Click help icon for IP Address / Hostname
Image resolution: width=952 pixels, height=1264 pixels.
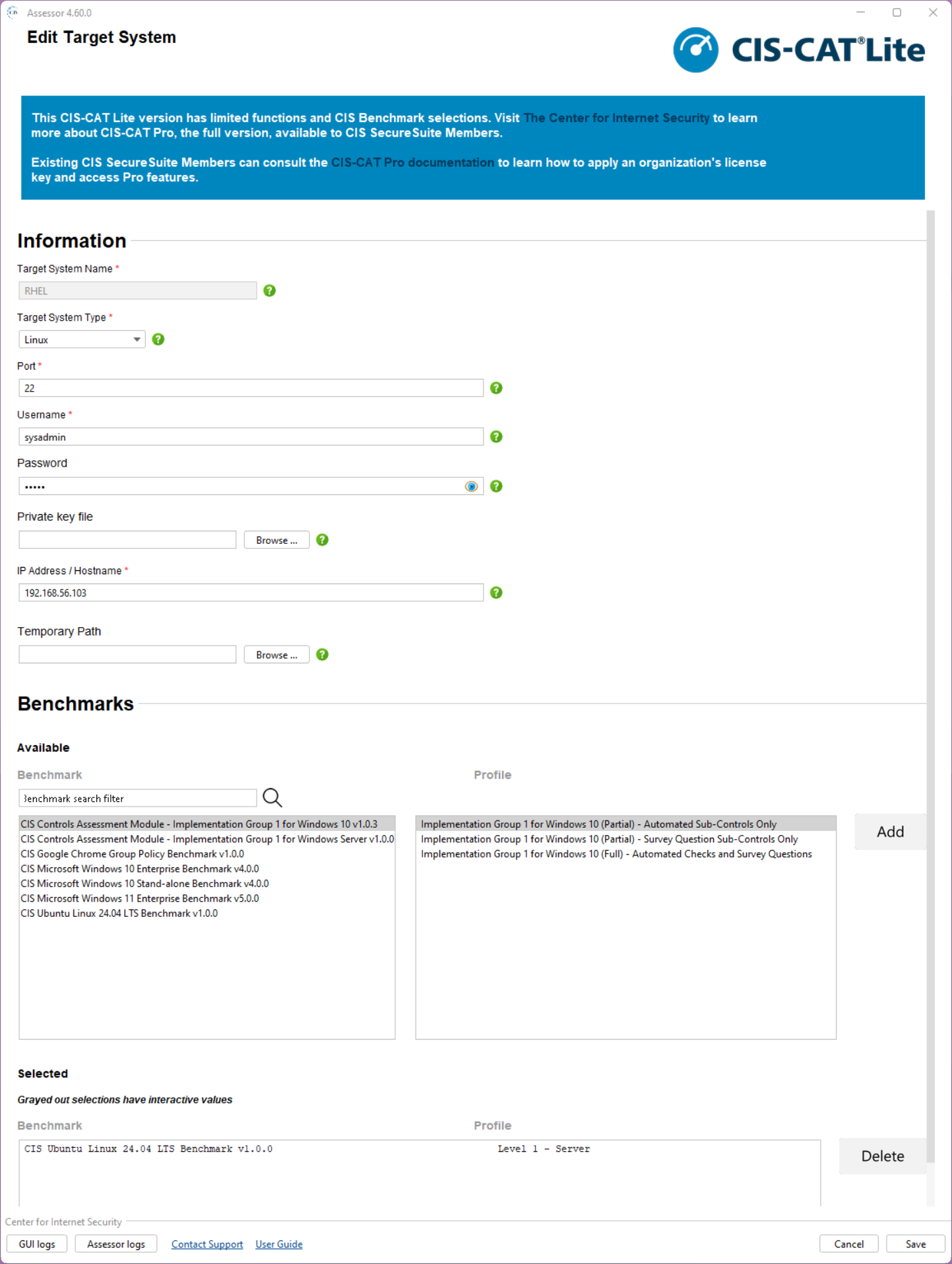(x=497, y=593)
